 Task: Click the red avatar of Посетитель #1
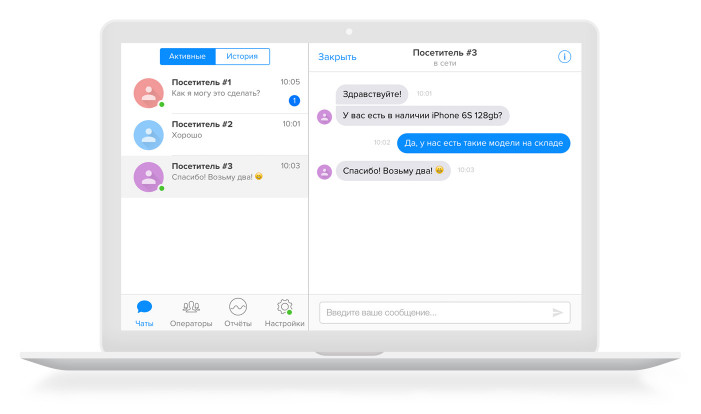(148, 93)
